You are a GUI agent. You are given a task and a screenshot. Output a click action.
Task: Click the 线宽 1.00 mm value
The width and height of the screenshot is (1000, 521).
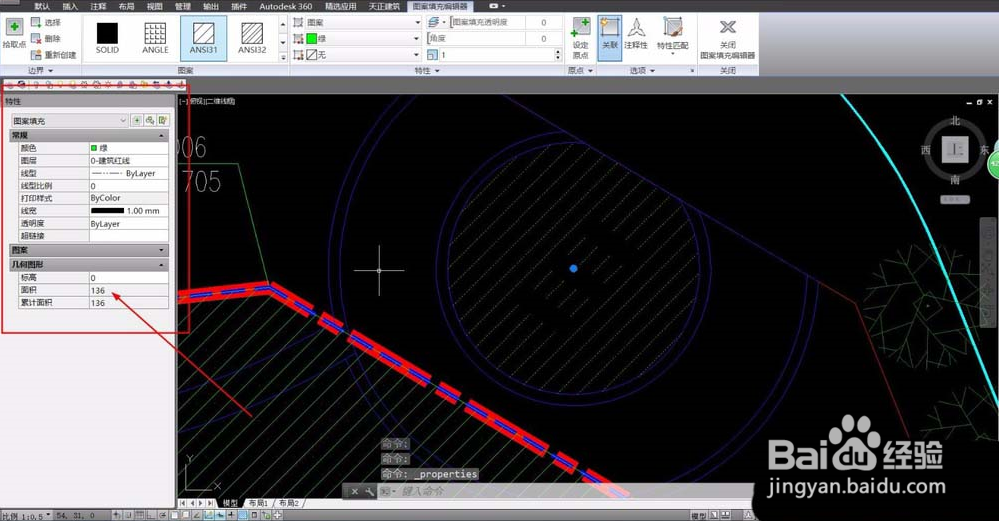[129, 211]
